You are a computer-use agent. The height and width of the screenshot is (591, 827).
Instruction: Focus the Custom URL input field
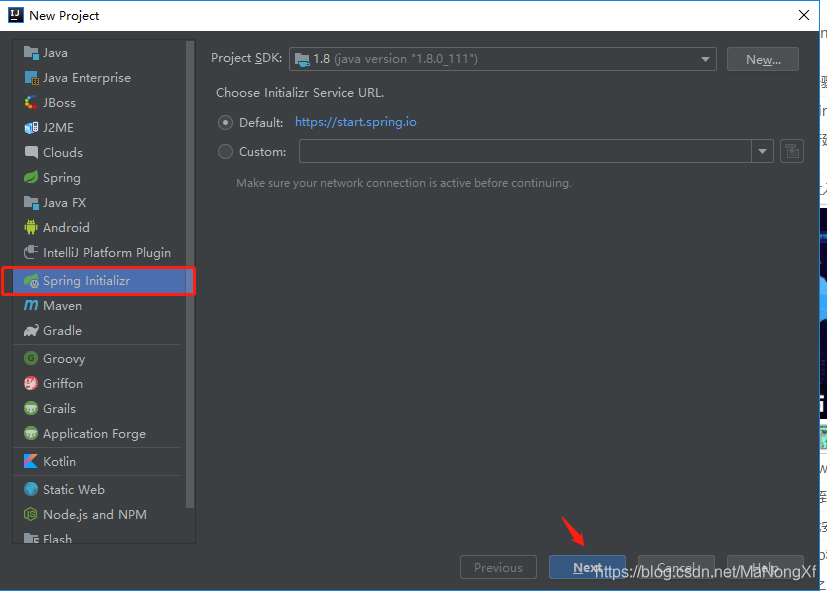click(525, 152)
